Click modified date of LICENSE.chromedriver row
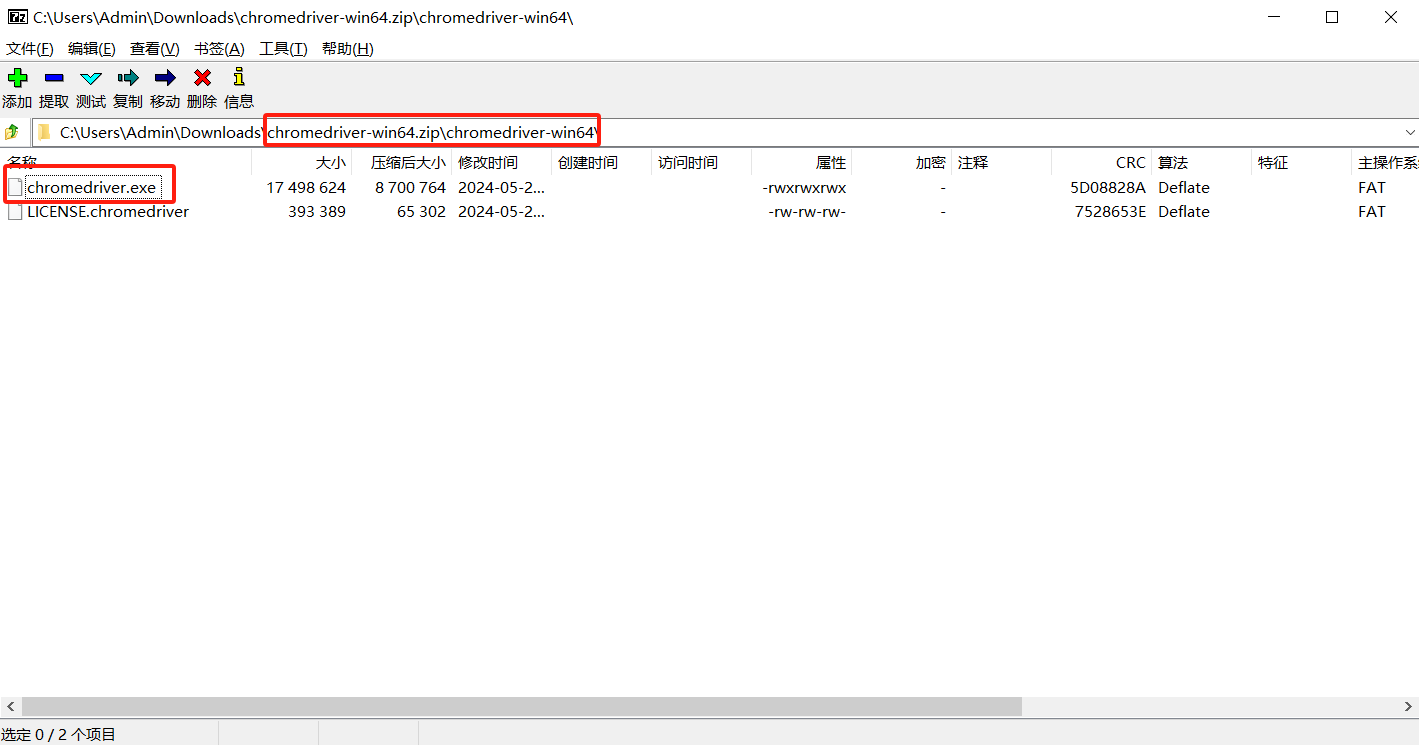Viewport: 1419px width, 745px height. [x=502, y=212]
